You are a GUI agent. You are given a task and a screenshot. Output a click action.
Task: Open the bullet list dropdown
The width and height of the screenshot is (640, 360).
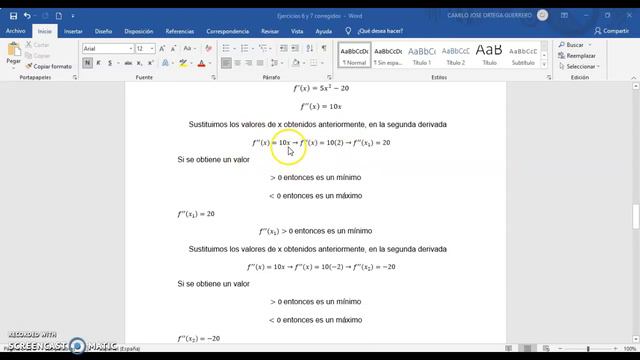234,49
